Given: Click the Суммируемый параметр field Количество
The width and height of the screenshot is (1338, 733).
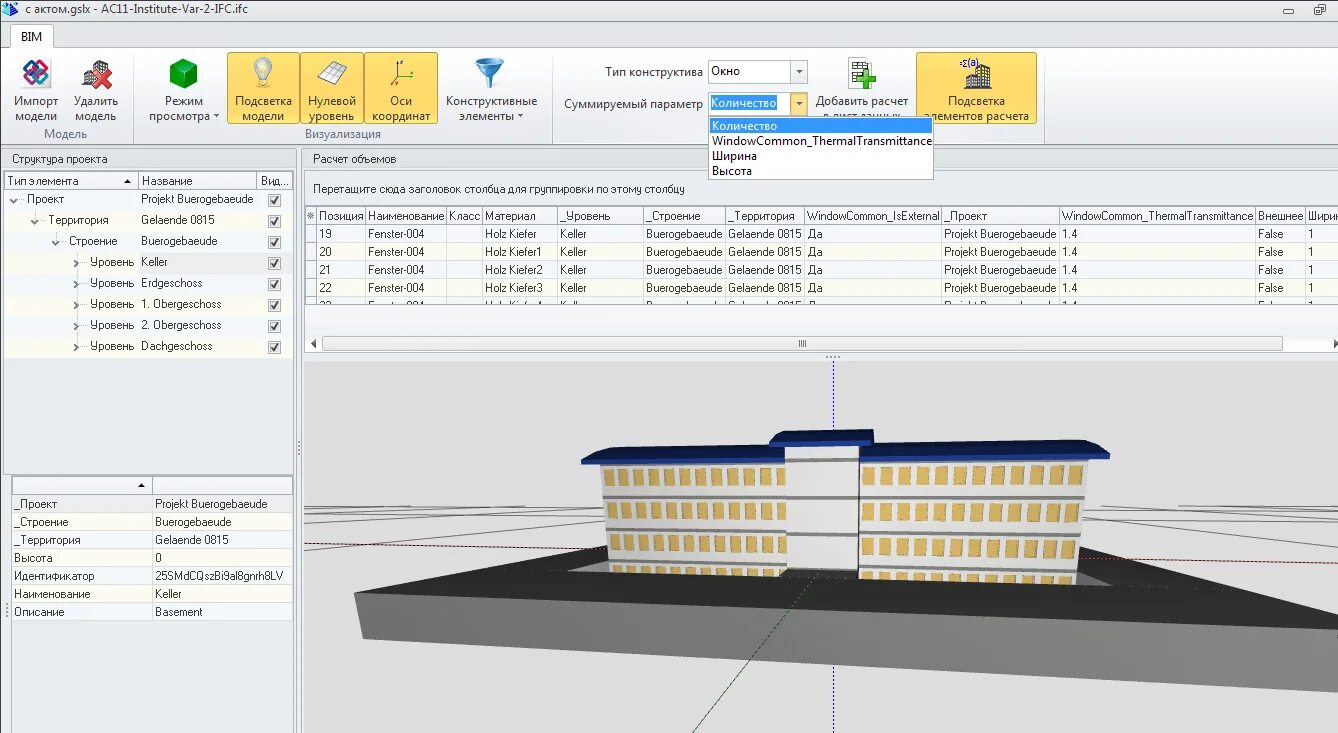Looking at the screenshot, I should click(x=749, y=103).
